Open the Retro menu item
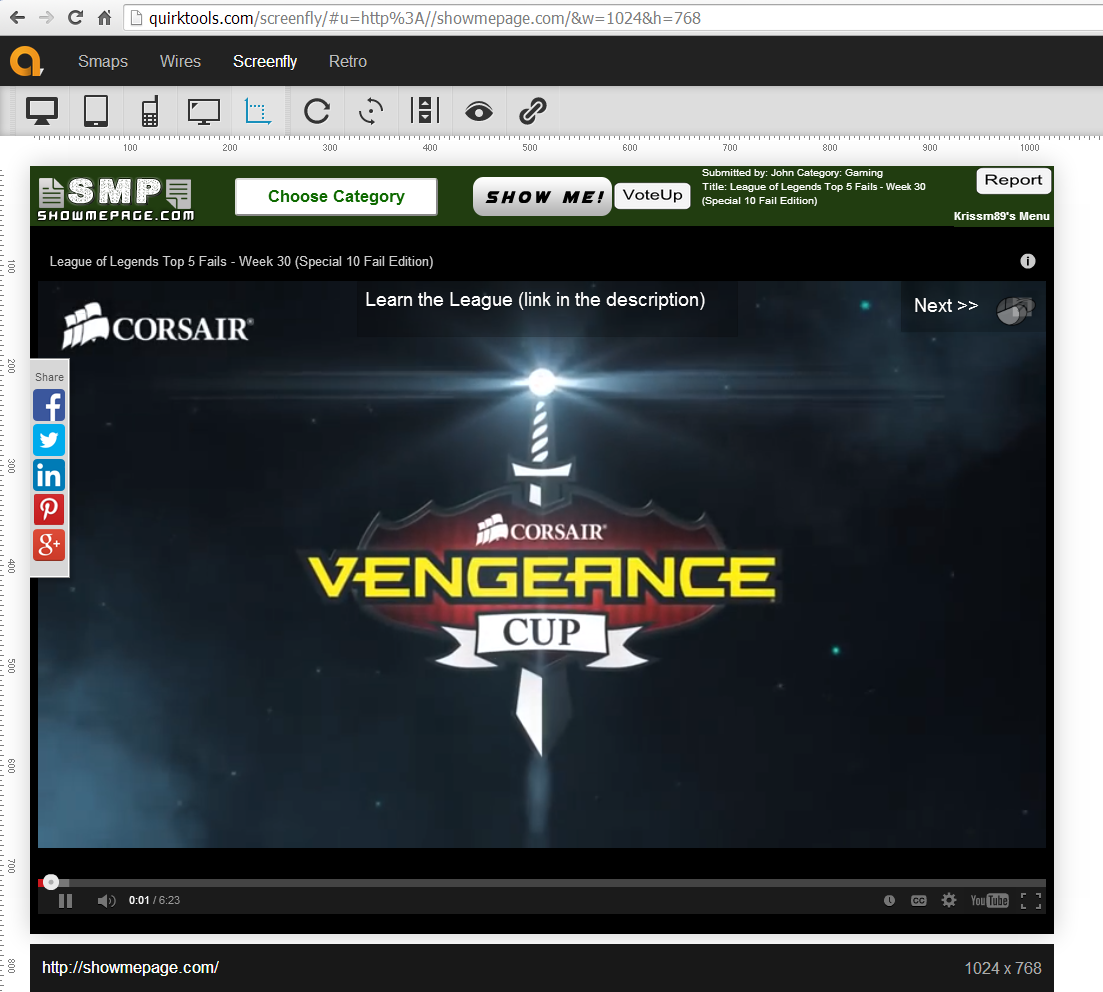The width and height of the screenshot is (1103, 992). click(348, 61)
